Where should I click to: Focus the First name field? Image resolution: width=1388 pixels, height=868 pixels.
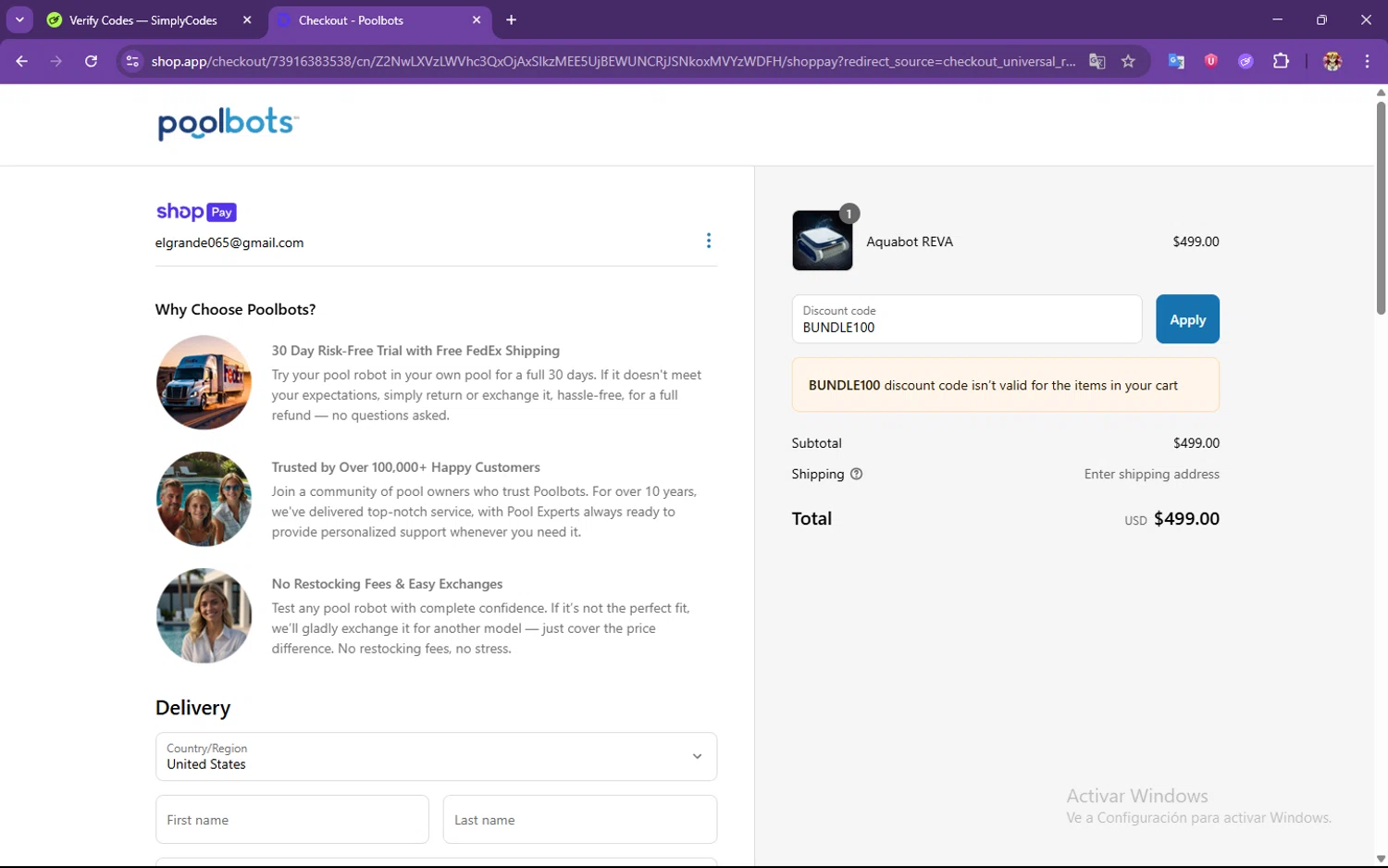292,820
